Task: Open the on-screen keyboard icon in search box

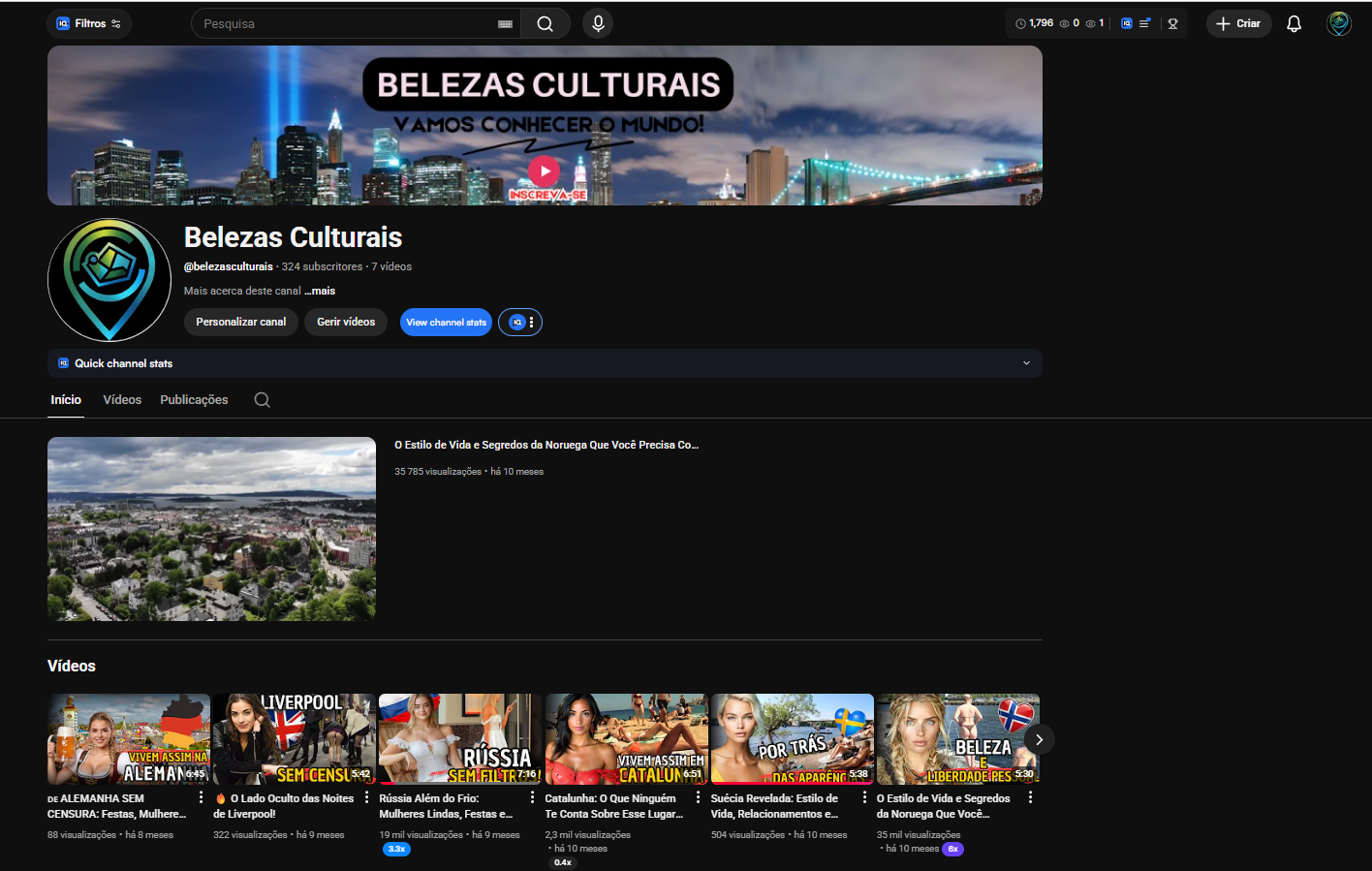Action: point(505,24)
